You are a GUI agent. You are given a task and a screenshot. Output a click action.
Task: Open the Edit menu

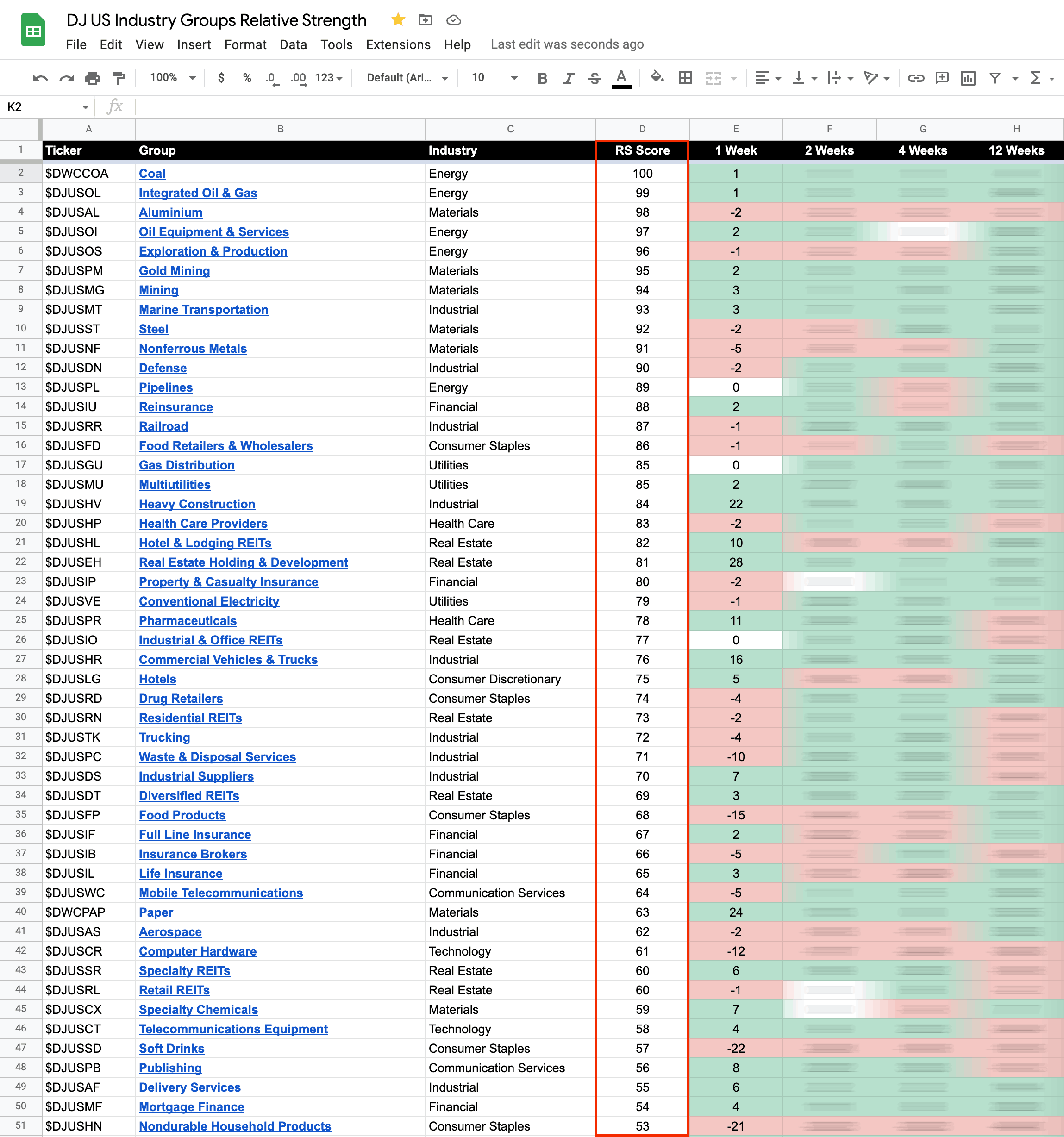tap(110, 44)
